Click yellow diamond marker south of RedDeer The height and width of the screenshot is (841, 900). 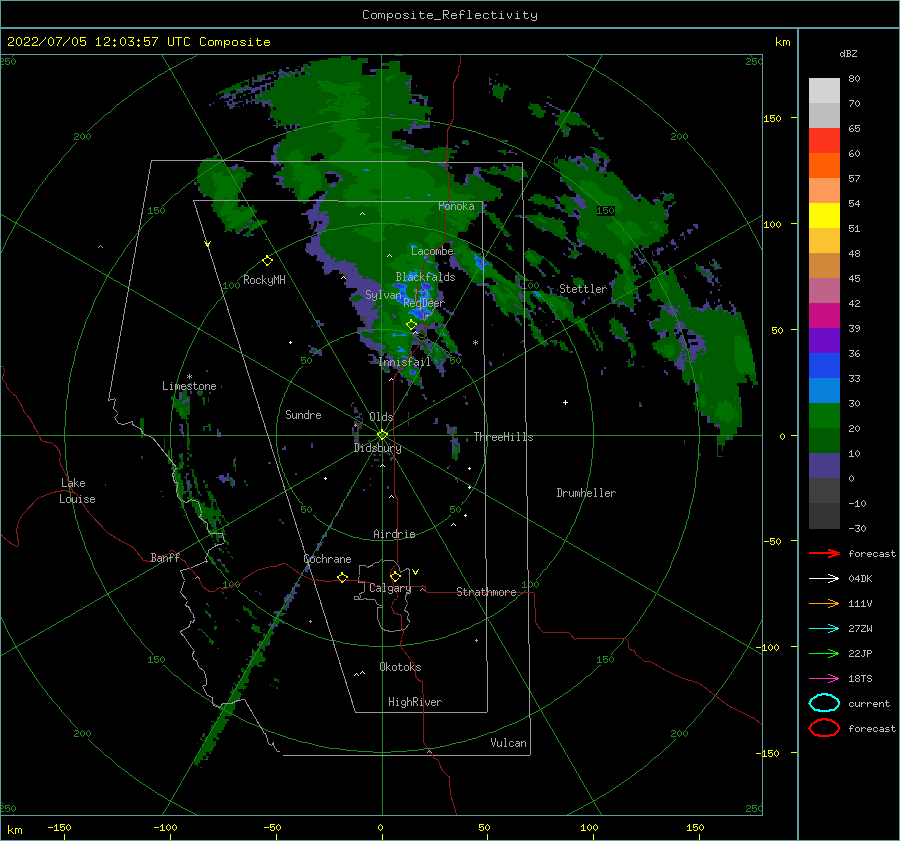point(411,325)
